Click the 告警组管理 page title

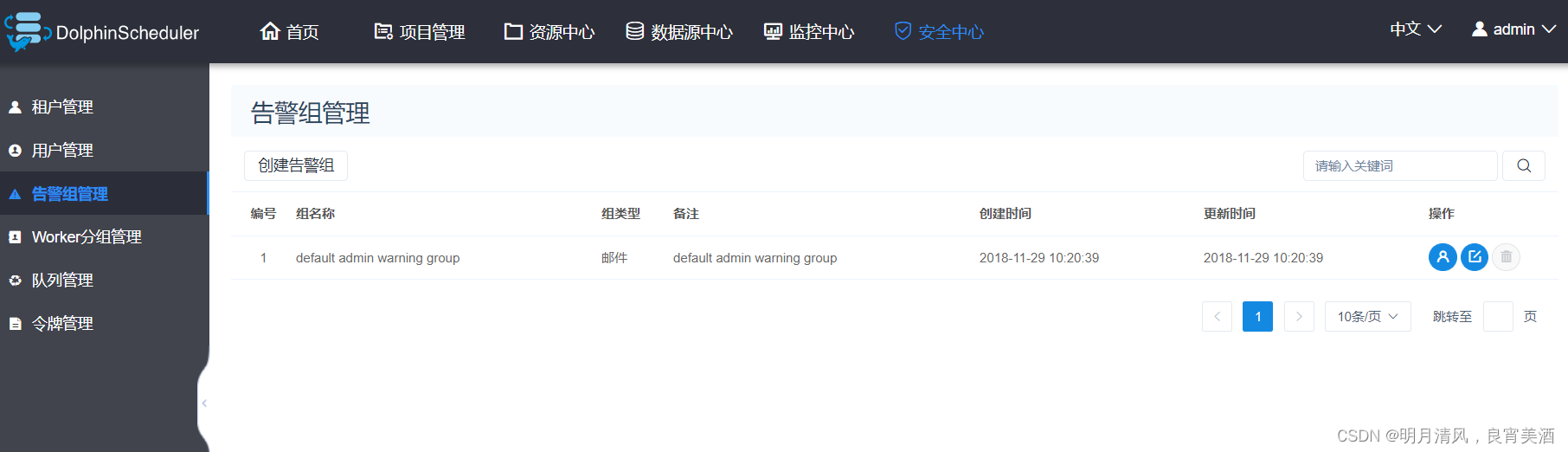pos(311,113)
